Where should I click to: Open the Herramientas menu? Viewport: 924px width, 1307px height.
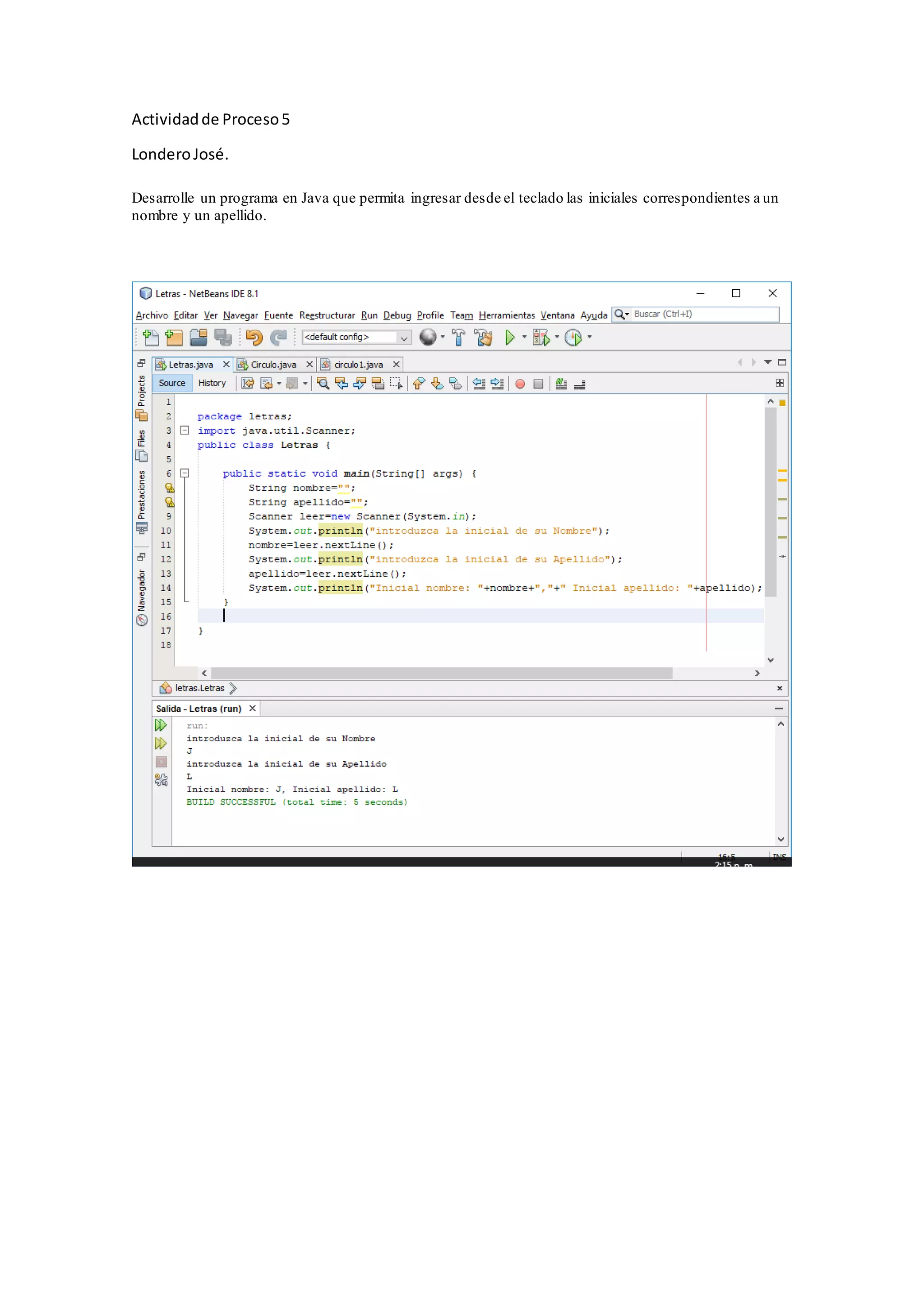click(x=506, y=315)
